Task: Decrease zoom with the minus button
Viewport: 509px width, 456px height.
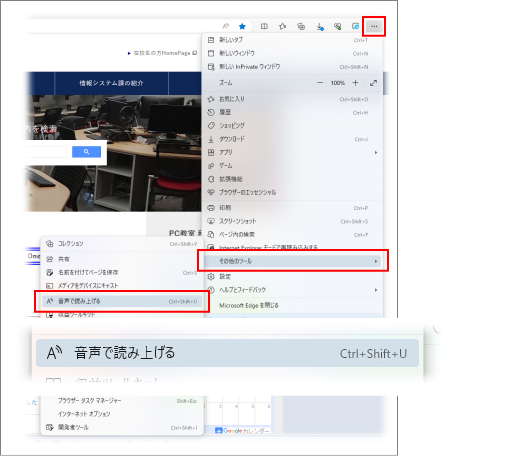Action: pyautogui.click(x=320, y=83)
